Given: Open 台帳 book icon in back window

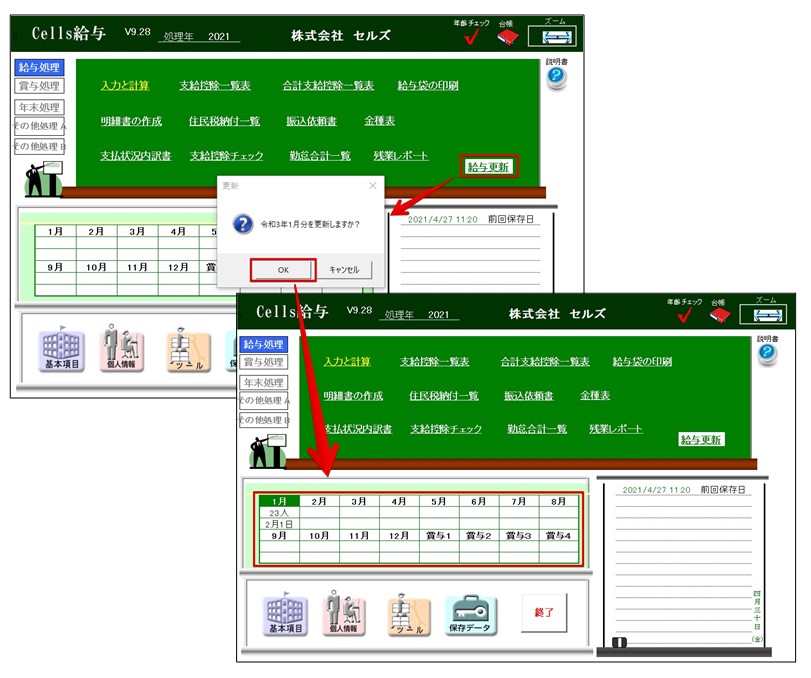Looking at the screenshot, I should coord(508,37).
